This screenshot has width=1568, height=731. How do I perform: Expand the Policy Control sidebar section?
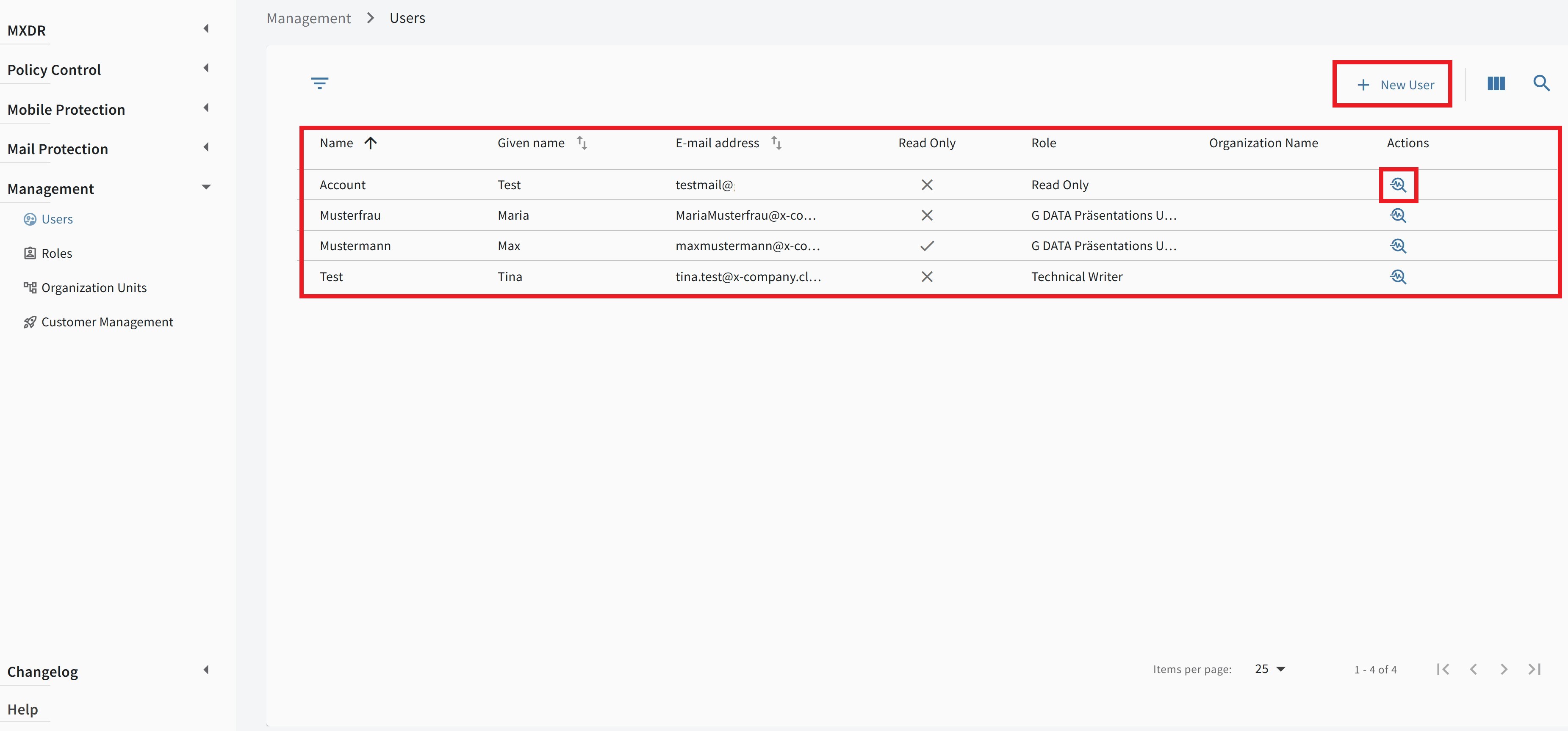coord(206,67)
